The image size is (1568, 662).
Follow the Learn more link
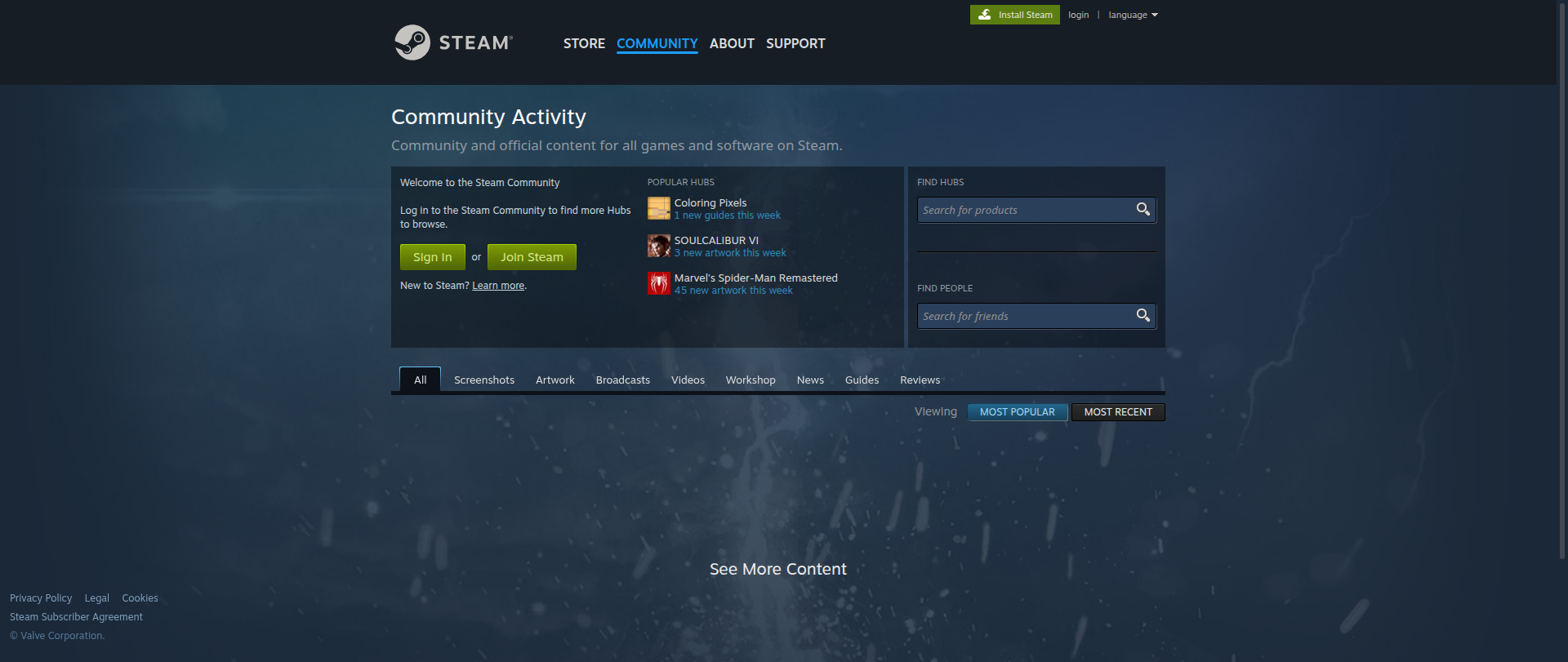coord(498,286)
